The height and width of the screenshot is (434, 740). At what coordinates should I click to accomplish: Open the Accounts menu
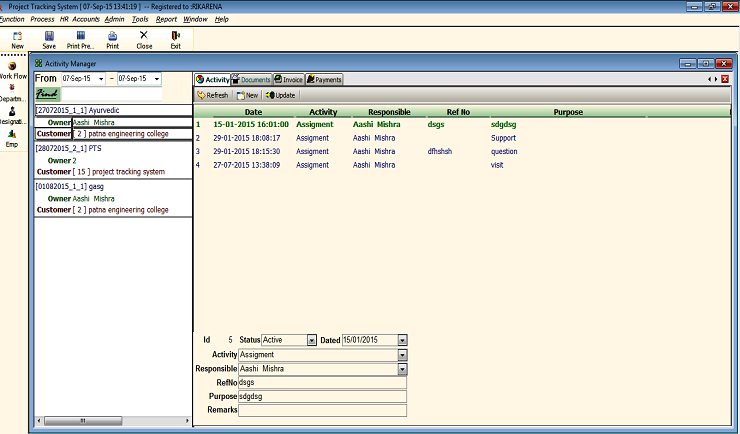[86, 19]
